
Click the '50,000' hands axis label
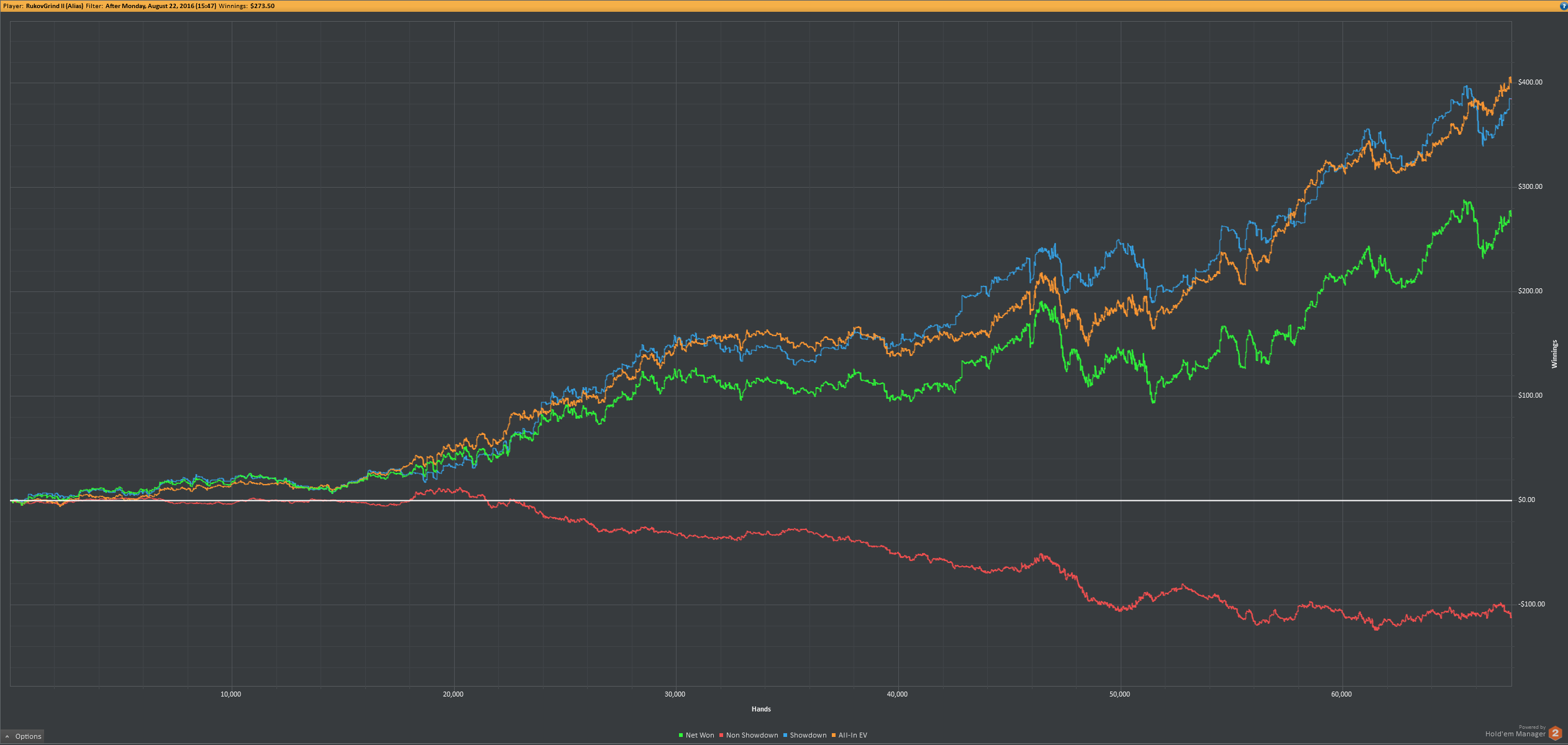[1119, 694]
